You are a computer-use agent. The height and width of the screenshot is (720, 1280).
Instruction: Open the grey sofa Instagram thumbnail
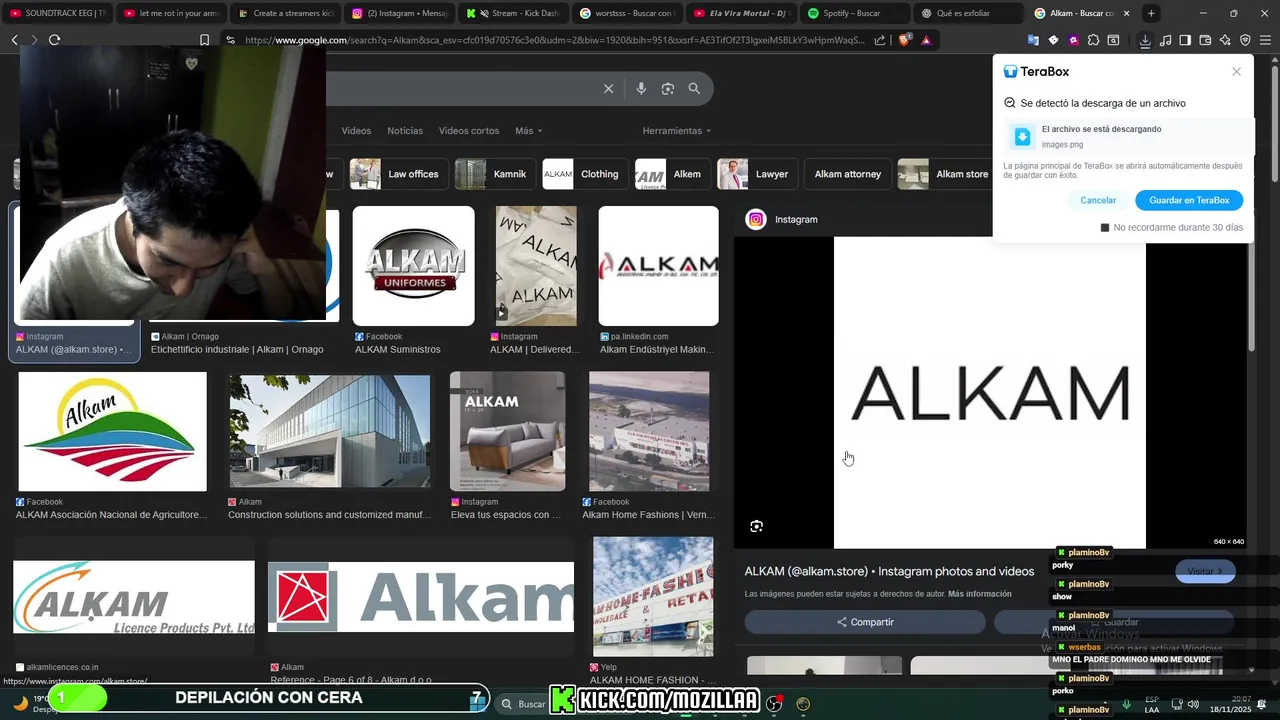click(x=507, y=431)
